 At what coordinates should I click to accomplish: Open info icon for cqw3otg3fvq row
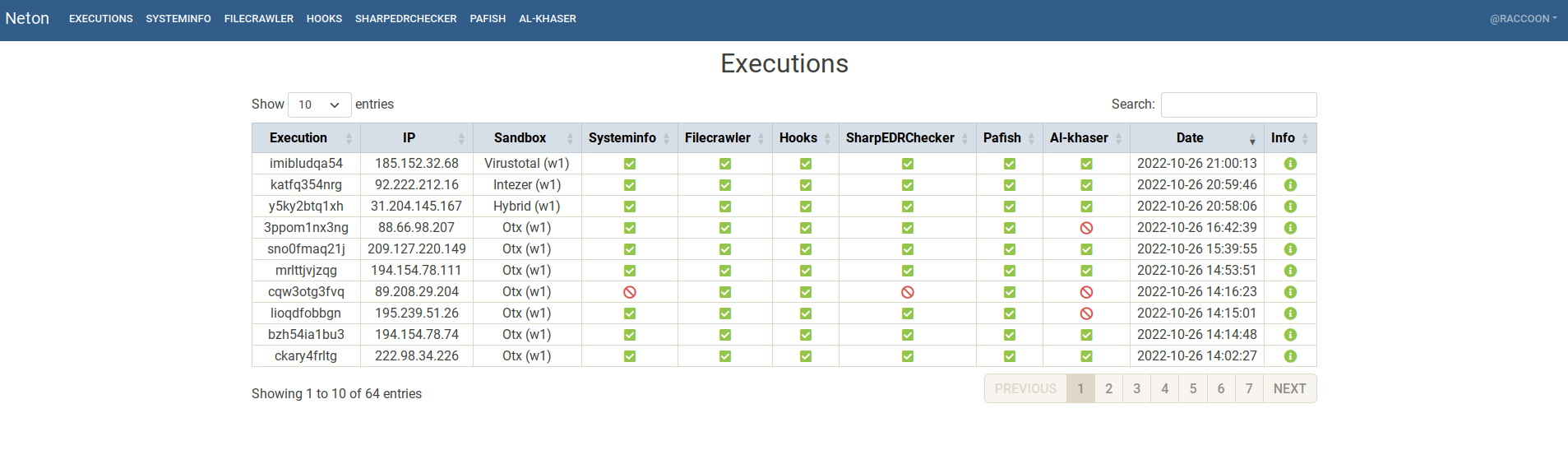[1290, 292]
